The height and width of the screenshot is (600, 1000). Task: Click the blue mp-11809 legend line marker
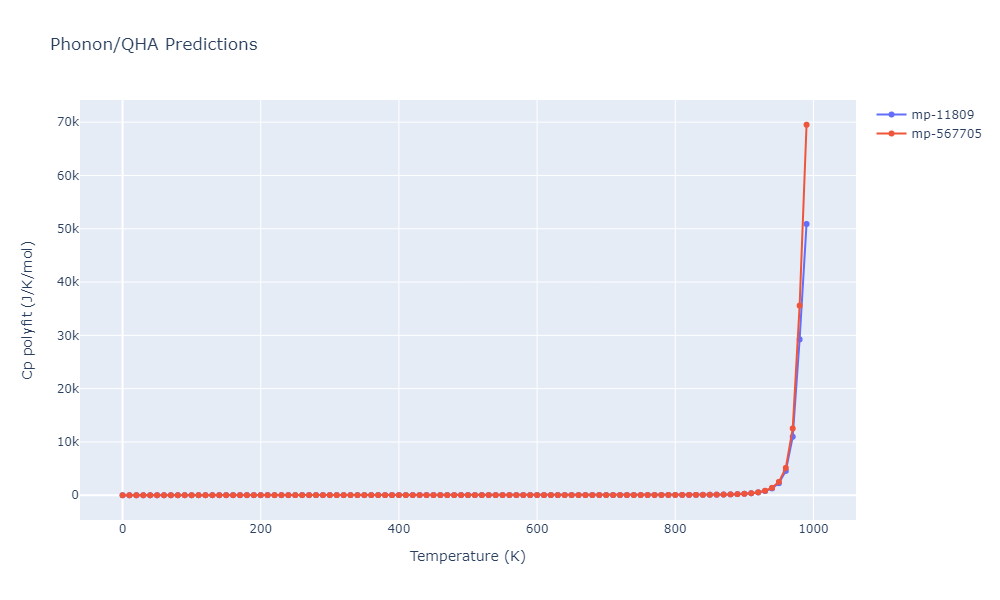[x=891, y=115]
